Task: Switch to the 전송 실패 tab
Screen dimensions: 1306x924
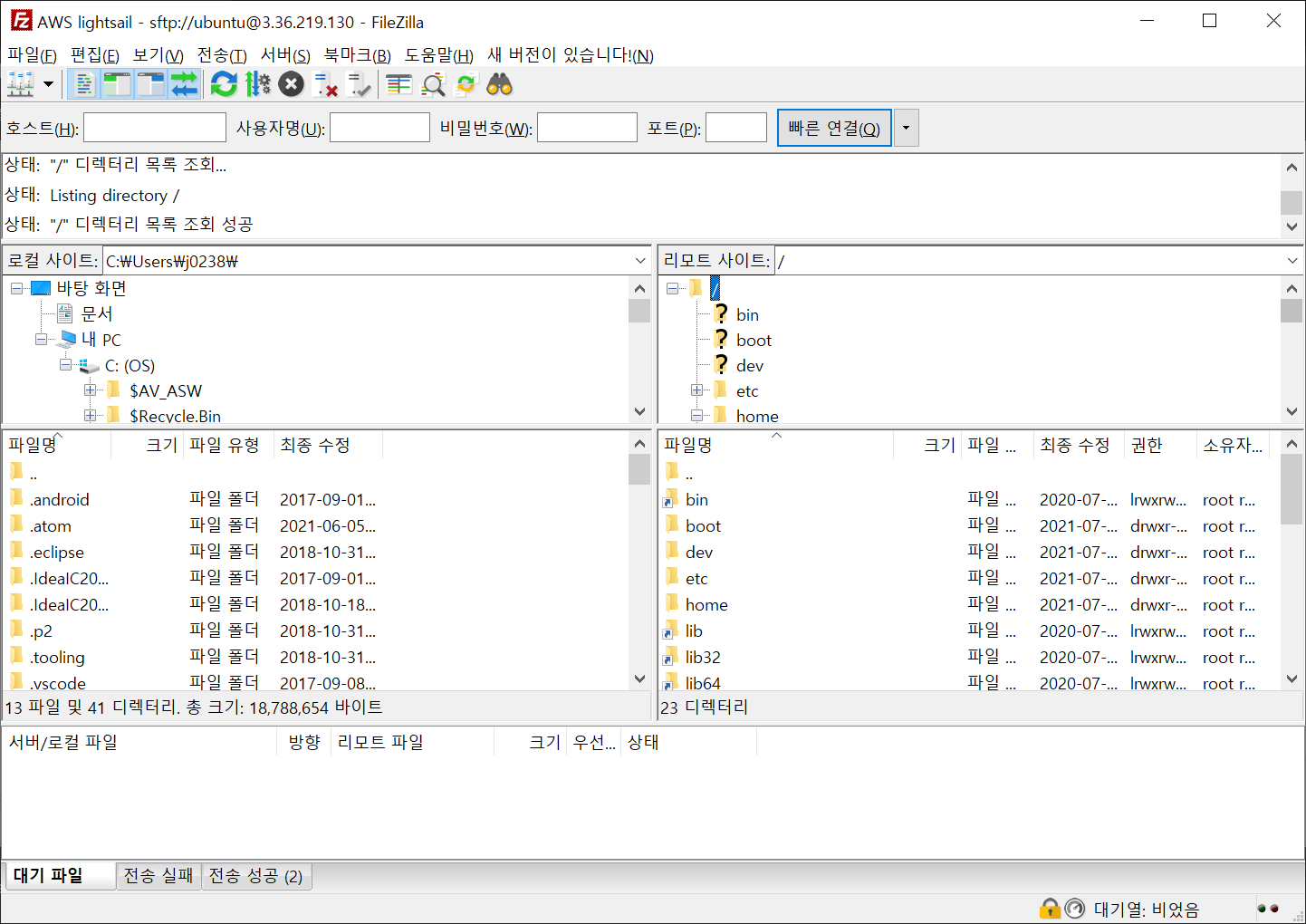Action: [158, 876]
